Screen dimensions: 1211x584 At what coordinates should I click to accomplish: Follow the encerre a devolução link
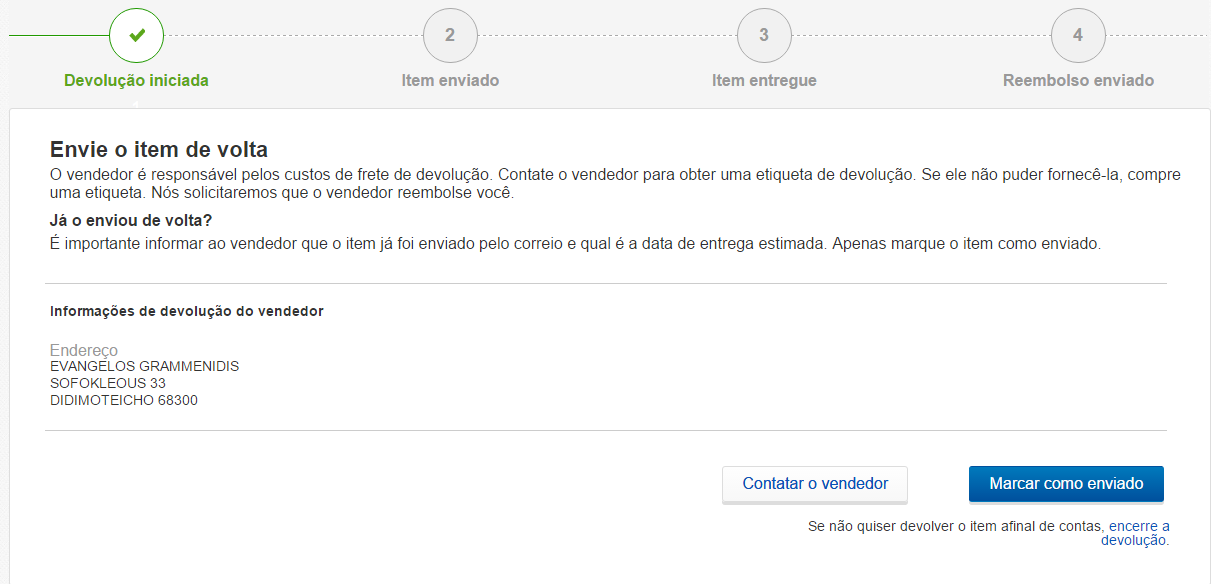[1138, 532]
